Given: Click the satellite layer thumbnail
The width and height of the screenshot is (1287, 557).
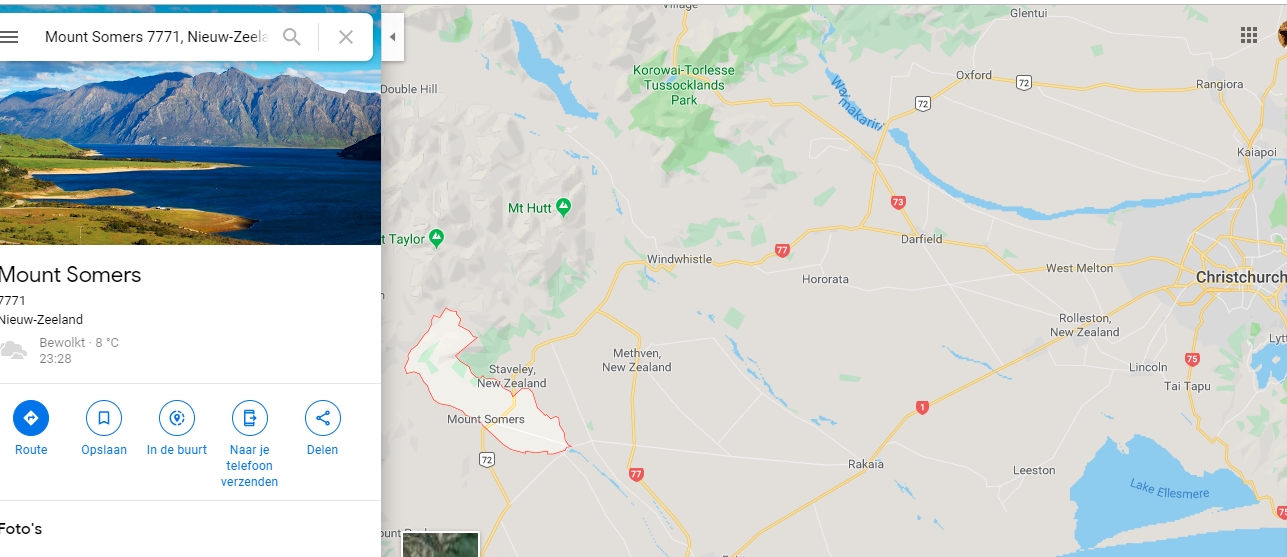Looking at the screenshot, I should [x=441, y=545].
